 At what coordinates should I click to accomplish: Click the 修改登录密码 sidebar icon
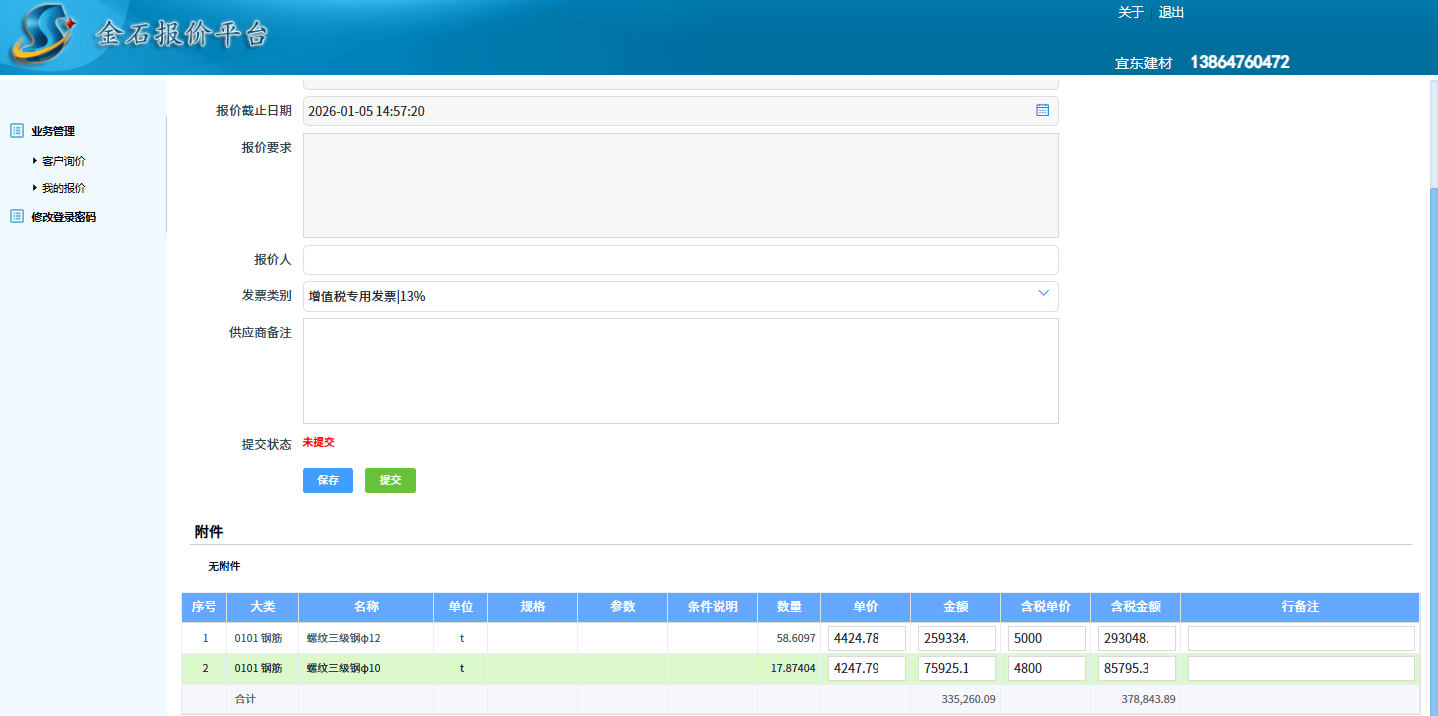[17, 217]
